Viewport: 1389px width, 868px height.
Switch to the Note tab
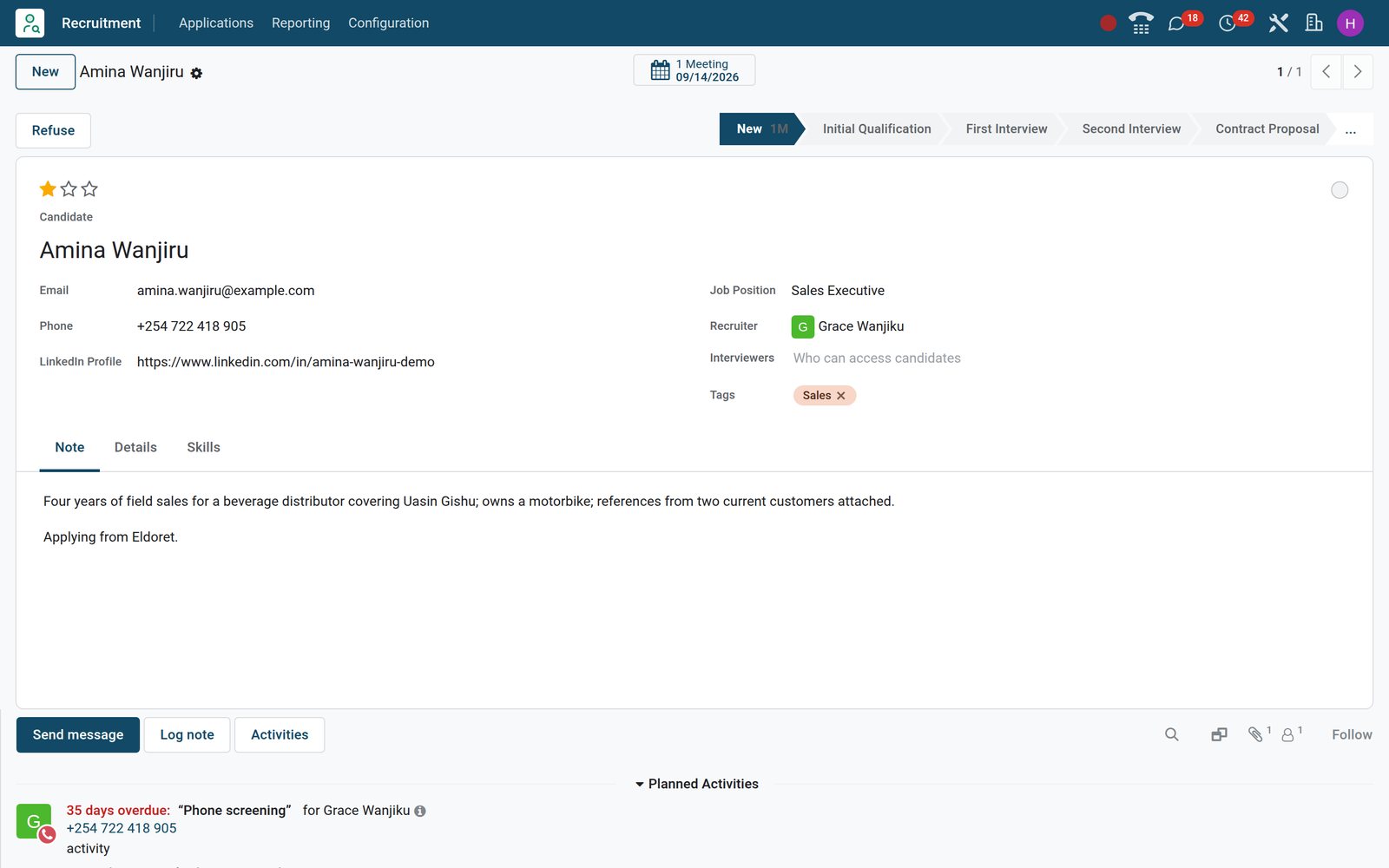pyautogui.click(x=69, y=448)
